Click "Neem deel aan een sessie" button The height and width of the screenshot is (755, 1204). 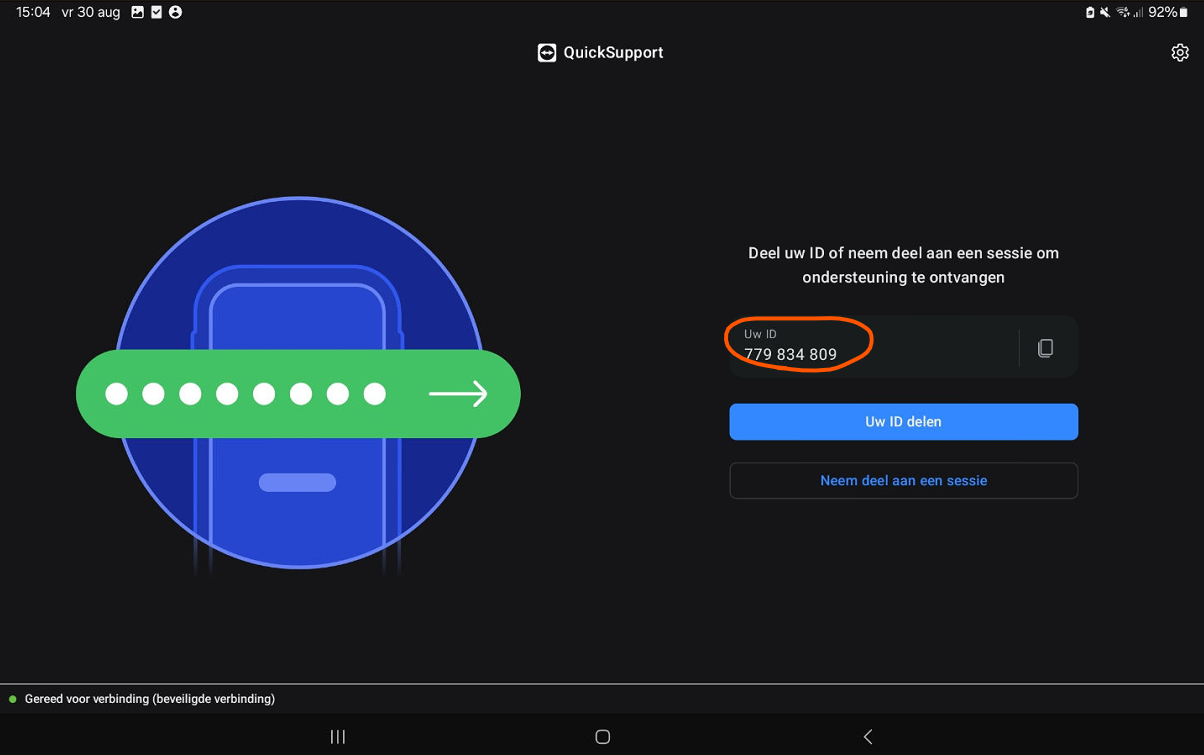click(x=903, y=481)
